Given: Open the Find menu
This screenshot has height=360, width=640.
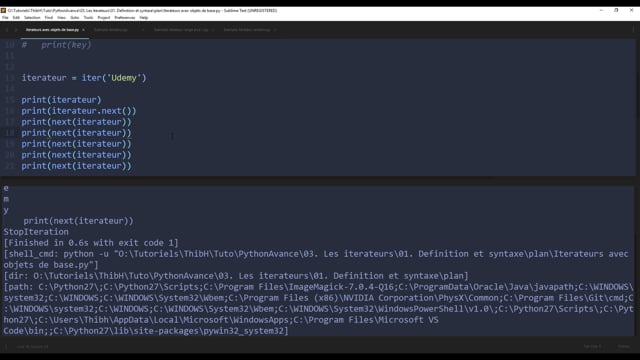Looking at the screenshot, I should point(49,18).
